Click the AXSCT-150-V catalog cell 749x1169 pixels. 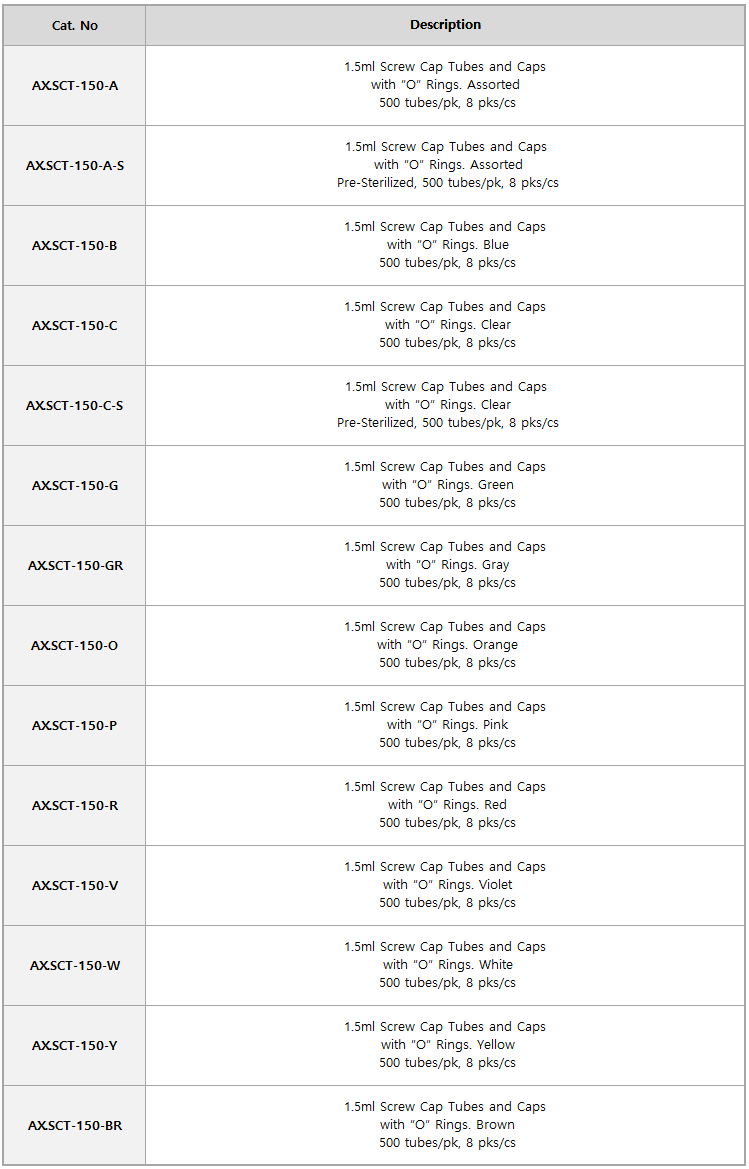click(75, 886)
